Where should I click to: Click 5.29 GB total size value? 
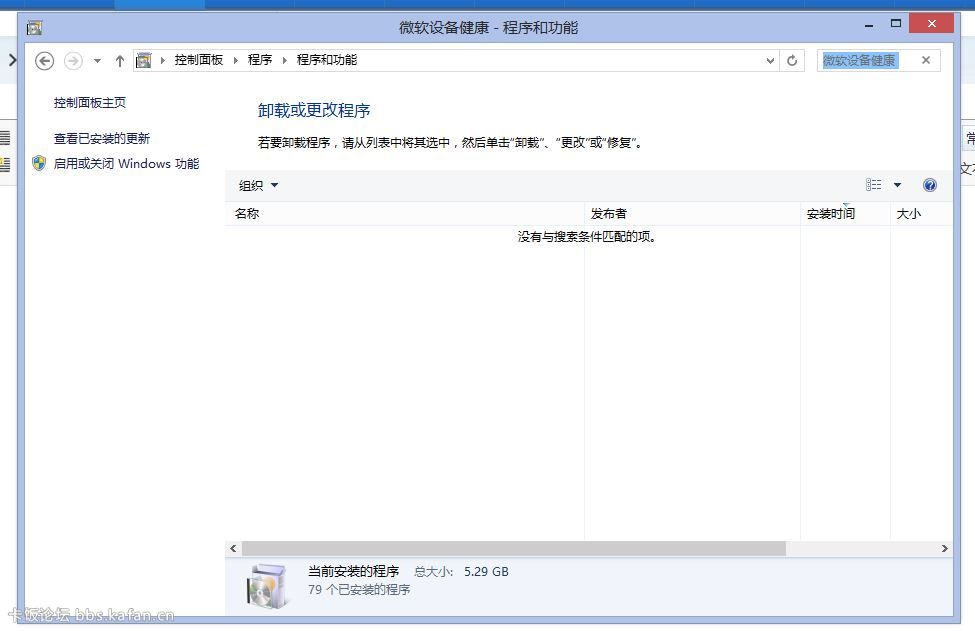coord(486,572)
